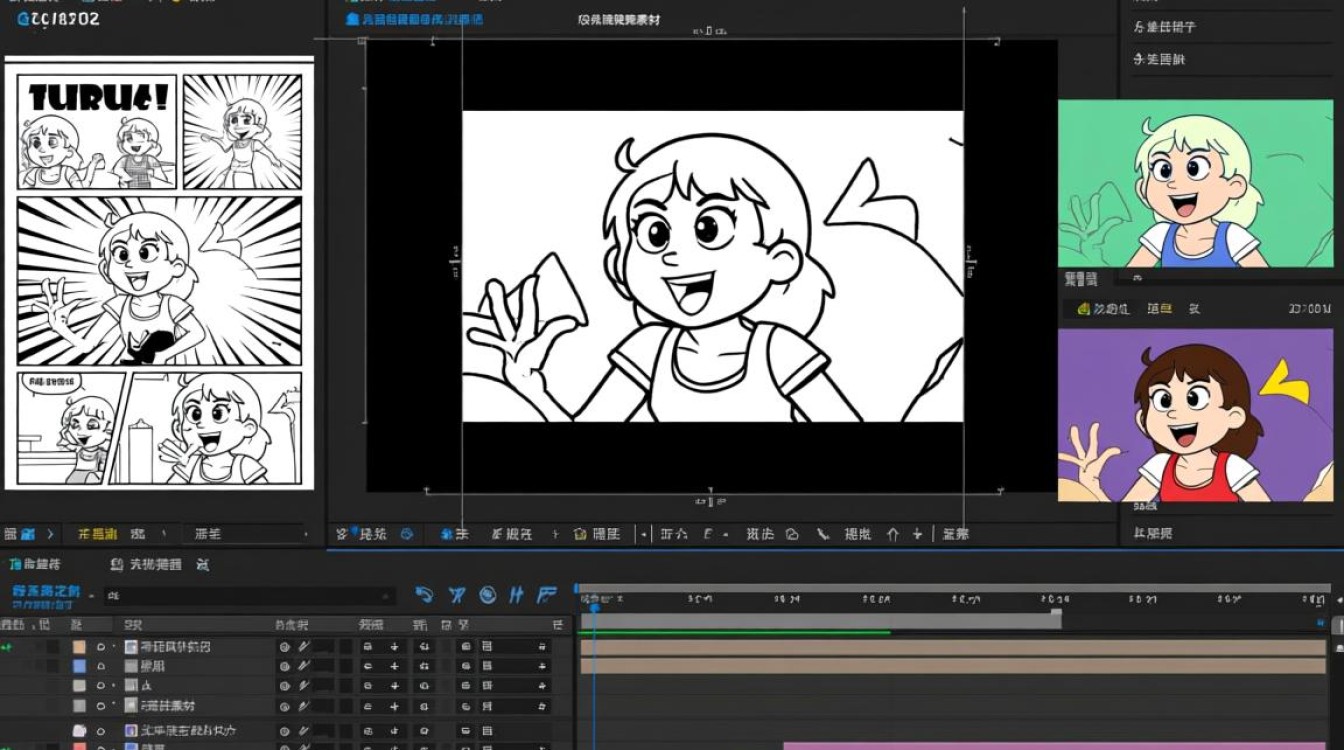Select the green-background blonde girl thumbnail
This screenshot has height=750, width=1344.
point(1196,183)
